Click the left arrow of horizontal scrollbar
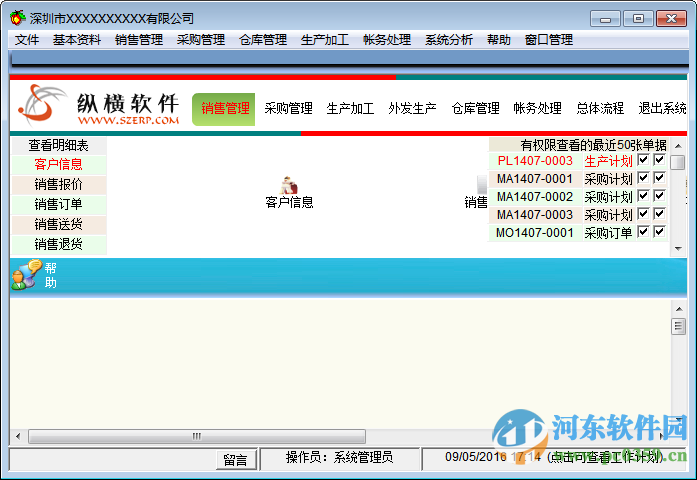 (18, 436)
